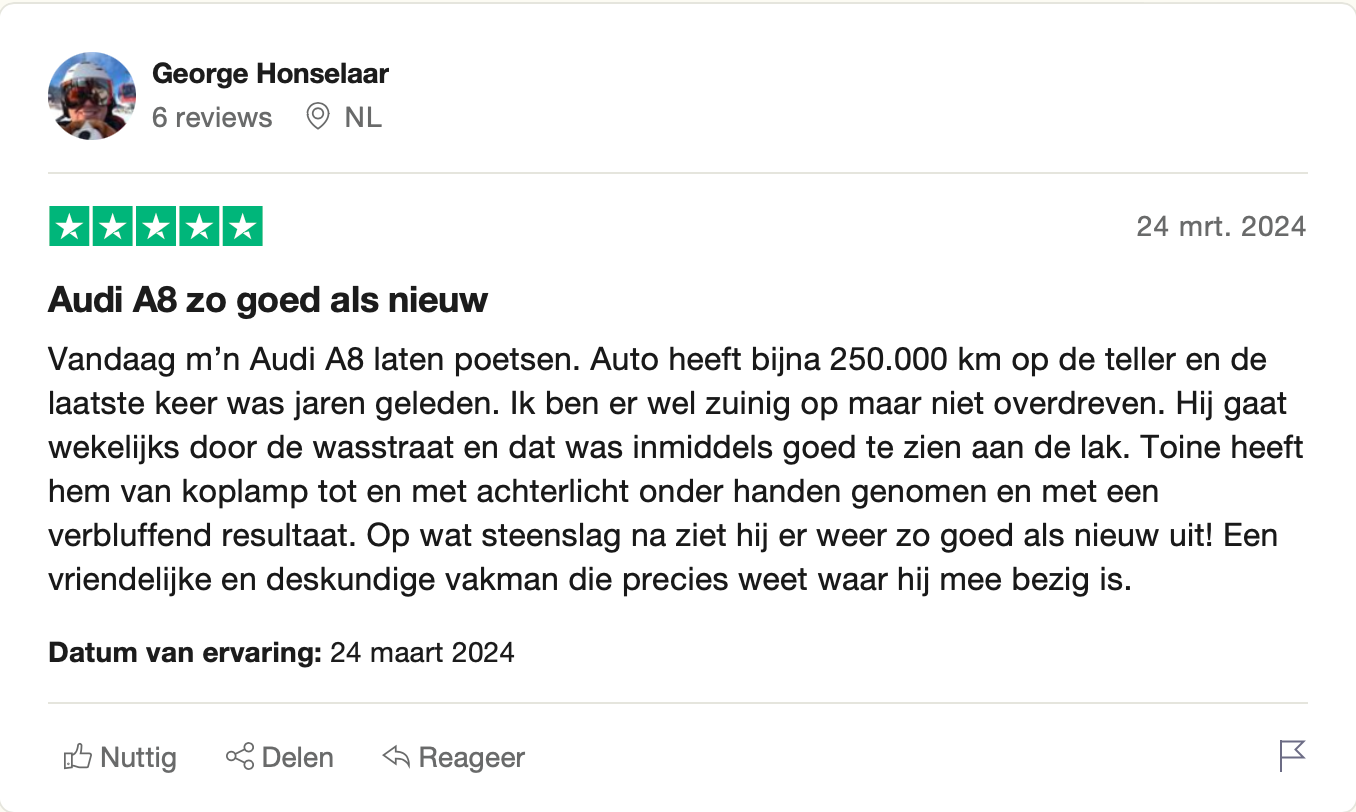Open the George Honselaar reviewer name link

[270, 73]
